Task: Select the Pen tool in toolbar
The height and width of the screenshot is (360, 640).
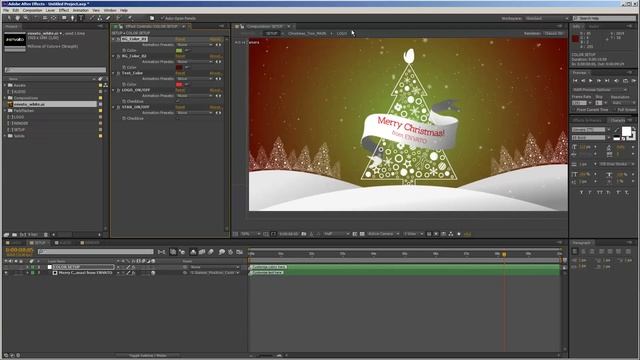Action: pyautogui.click(x=73, y=18)
